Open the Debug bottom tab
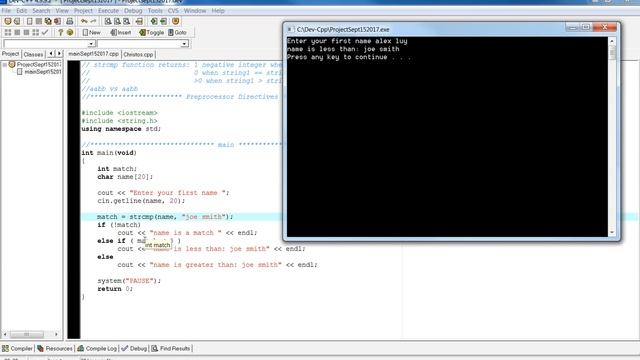 [x=134, y=349]
